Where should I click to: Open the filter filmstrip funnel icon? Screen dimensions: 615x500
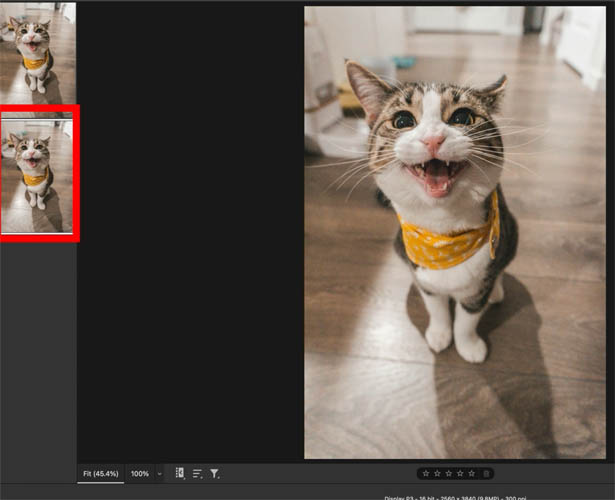click(215, 474)
